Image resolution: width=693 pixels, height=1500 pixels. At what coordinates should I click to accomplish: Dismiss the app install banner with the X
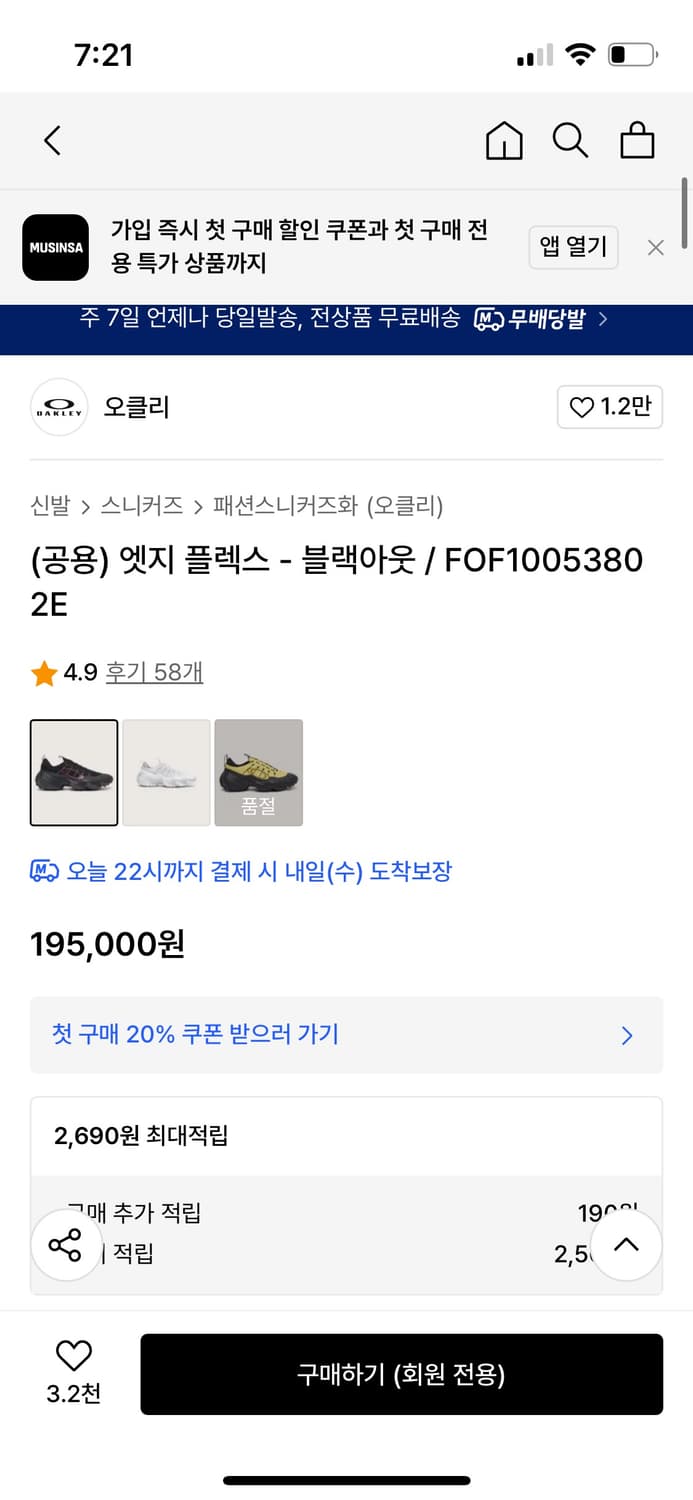coord(656,247)
